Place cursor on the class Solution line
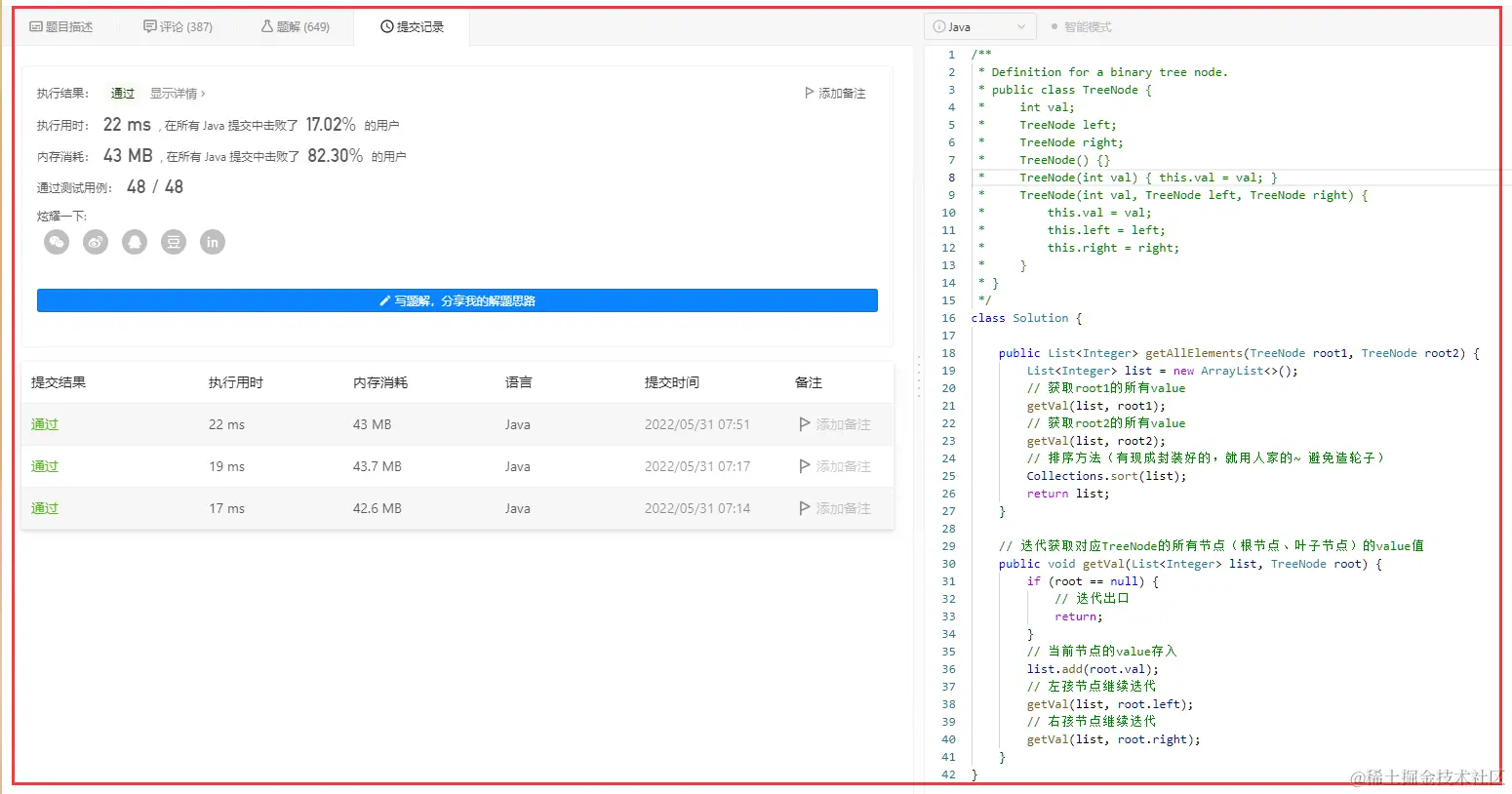This screenshot has height=794, width=1512. click(x=1026, y=318)
